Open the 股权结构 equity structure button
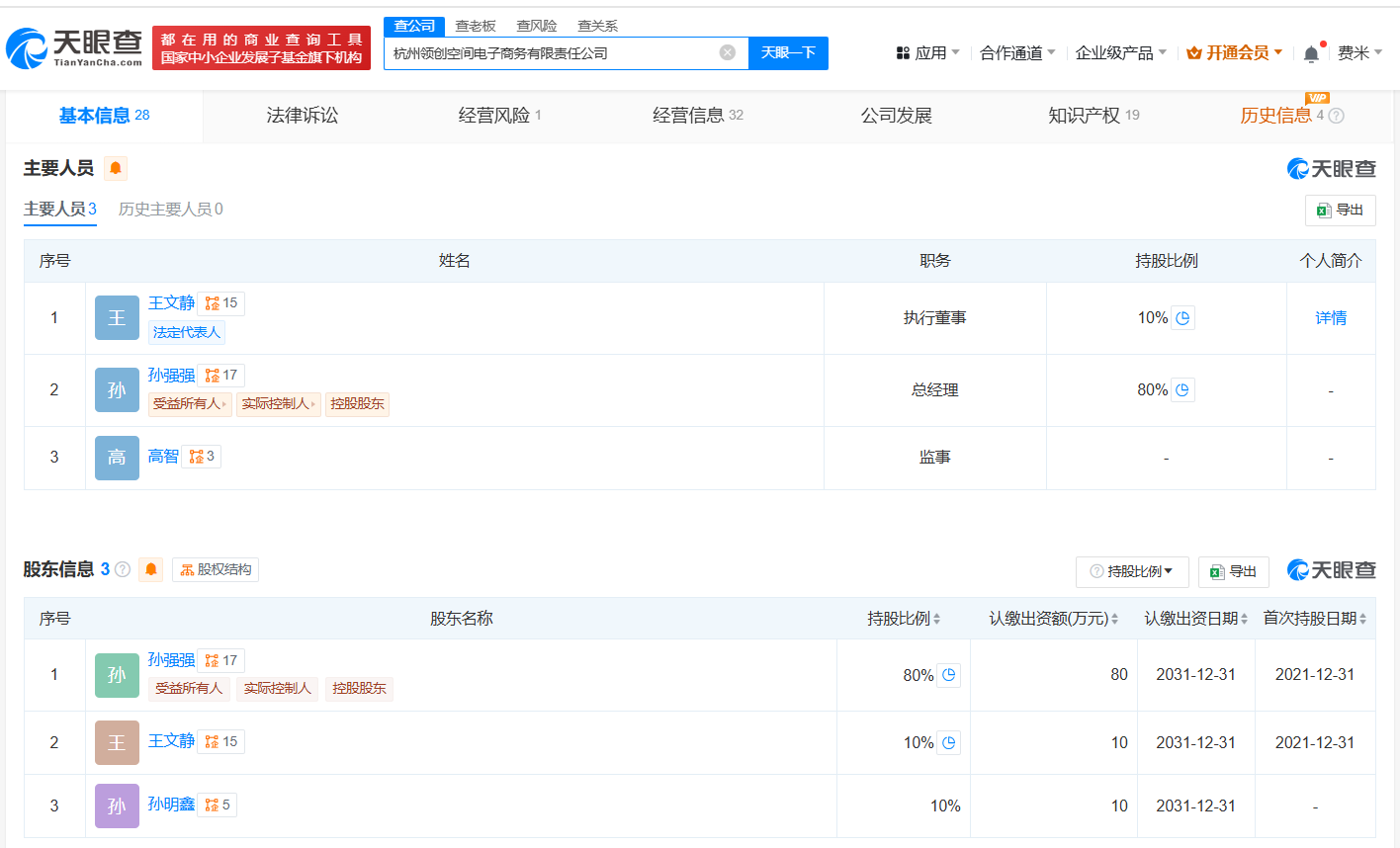The height and width of the screenshot is (848, 1400). 216,569
